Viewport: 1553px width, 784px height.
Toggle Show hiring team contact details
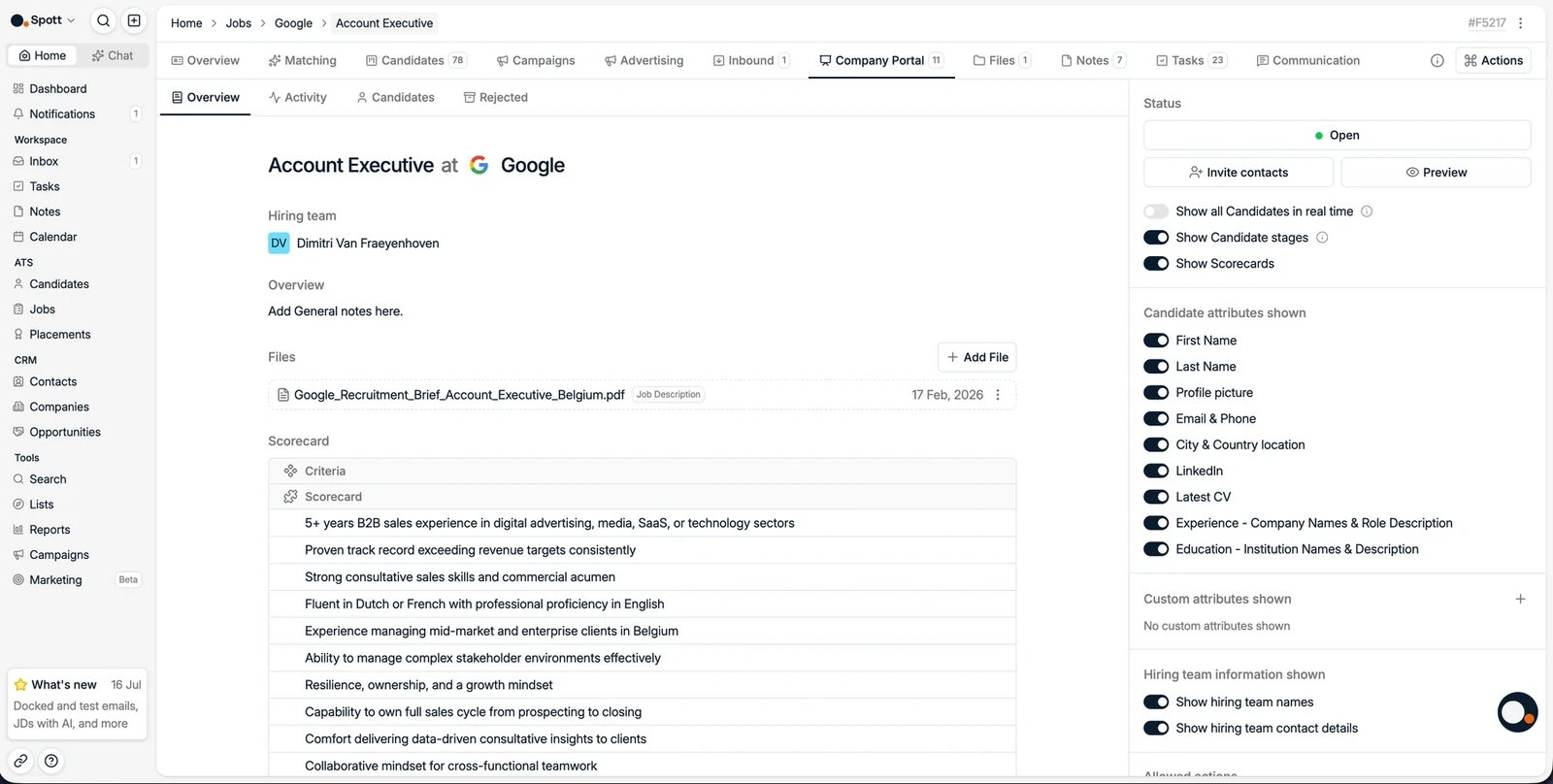(1156, 729)
